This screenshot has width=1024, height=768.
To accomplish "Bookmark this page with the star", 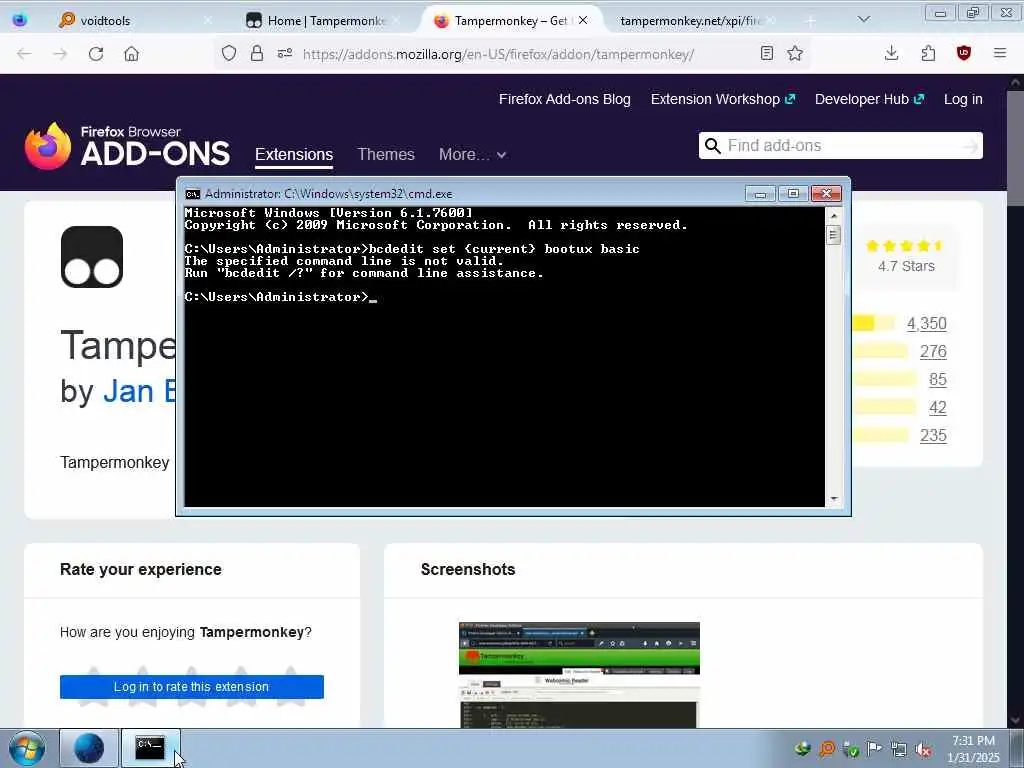I will [x=795, y=54].
